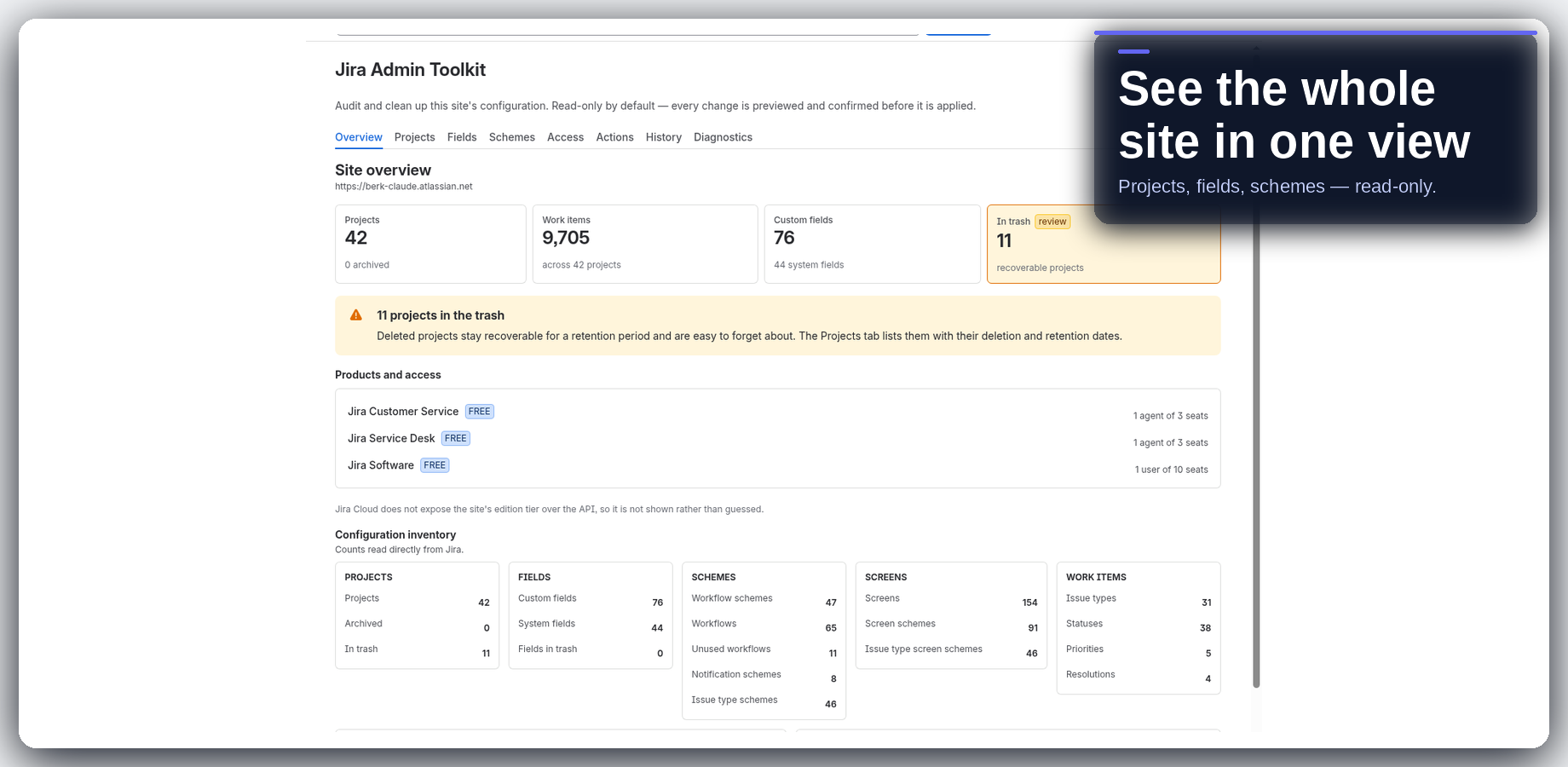Click the Workflow schemes row showing 47
The width and height of the screenshot is (1568, 767).
pos(764,600)
